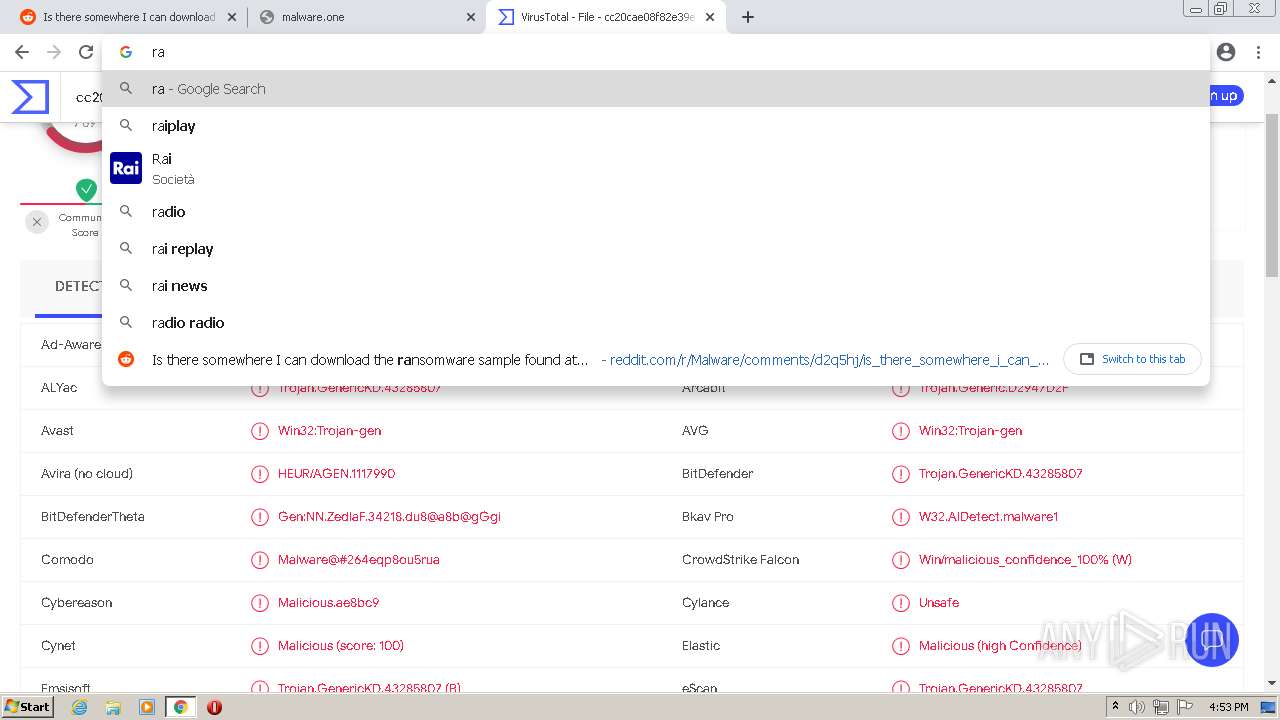This screenshot has width=1280, height=720.
Task: Close the Reddit tab
Action: 232,17
